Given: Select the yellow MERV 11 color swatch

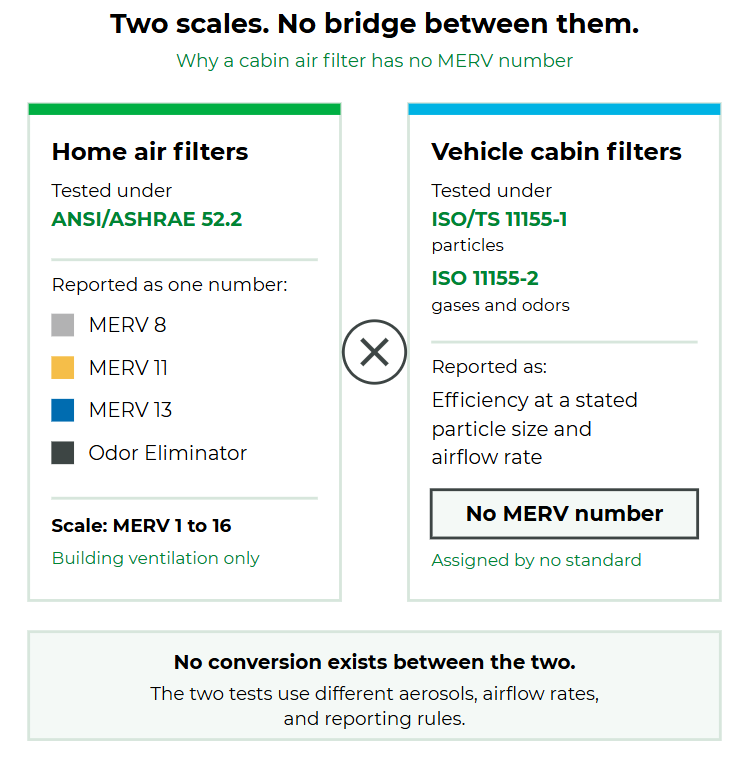Looking at the screenshot, I should [x=63, y=367].
